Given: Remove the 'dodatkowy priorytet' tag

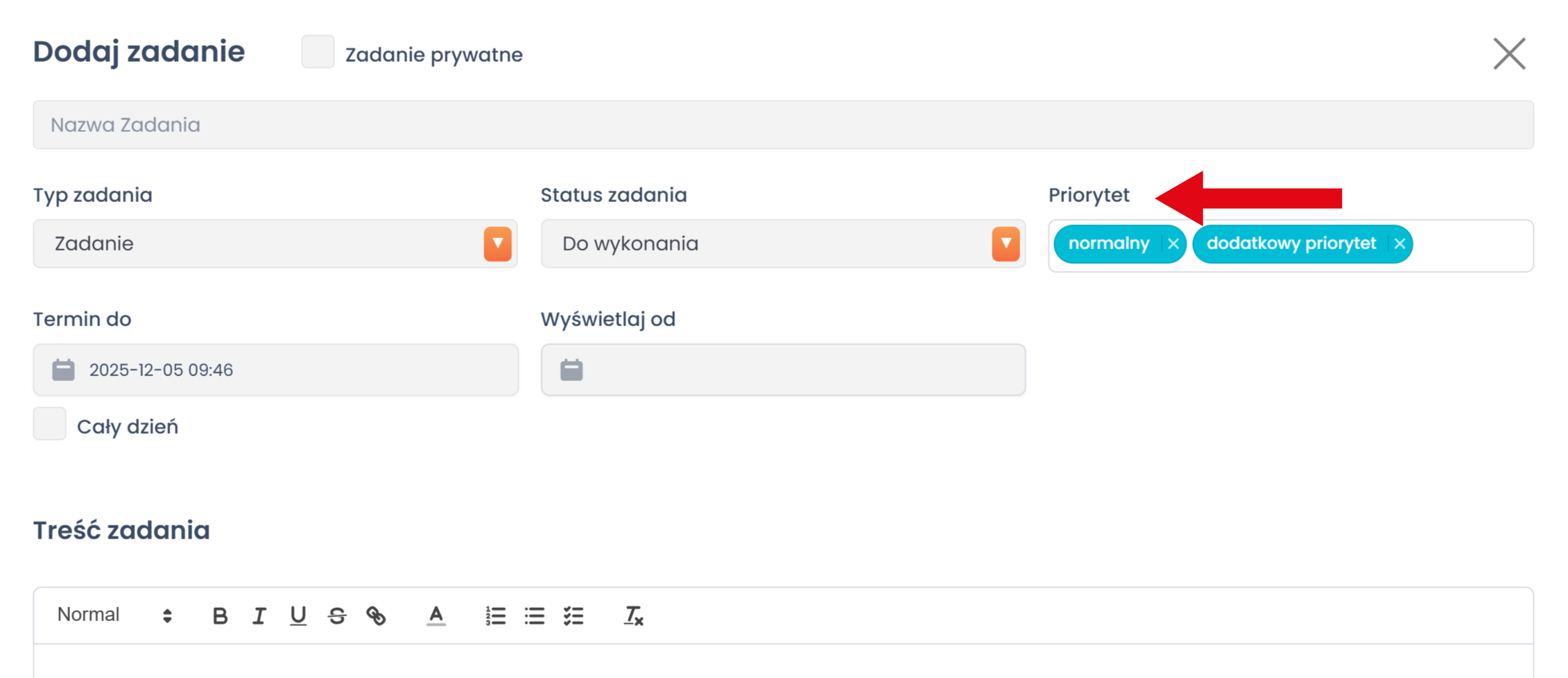Looking at the screenshot, I should [x=1399, y=244].
